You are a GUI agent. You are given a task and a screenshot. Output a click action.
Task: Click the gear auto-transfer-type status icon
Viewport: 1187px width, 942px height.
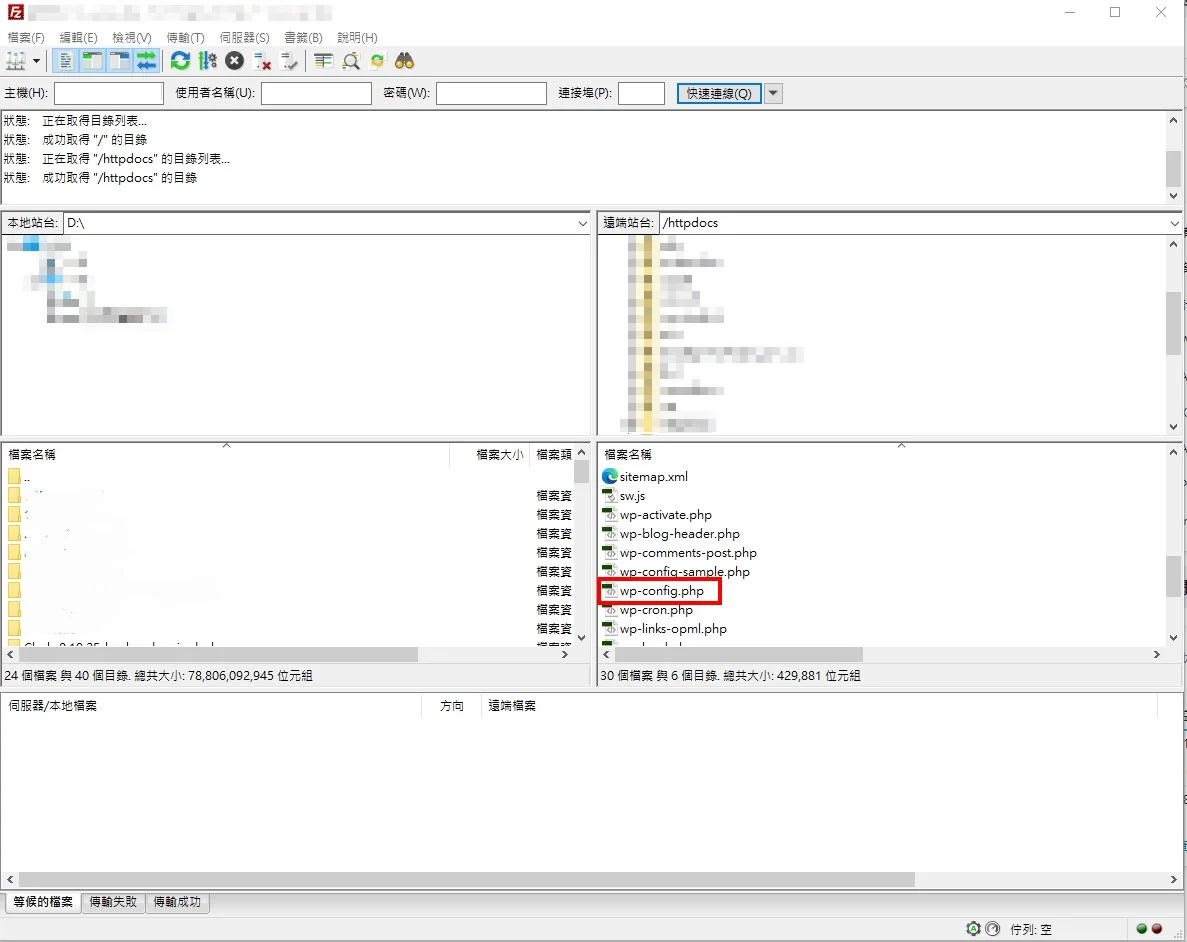pos(974,928)
